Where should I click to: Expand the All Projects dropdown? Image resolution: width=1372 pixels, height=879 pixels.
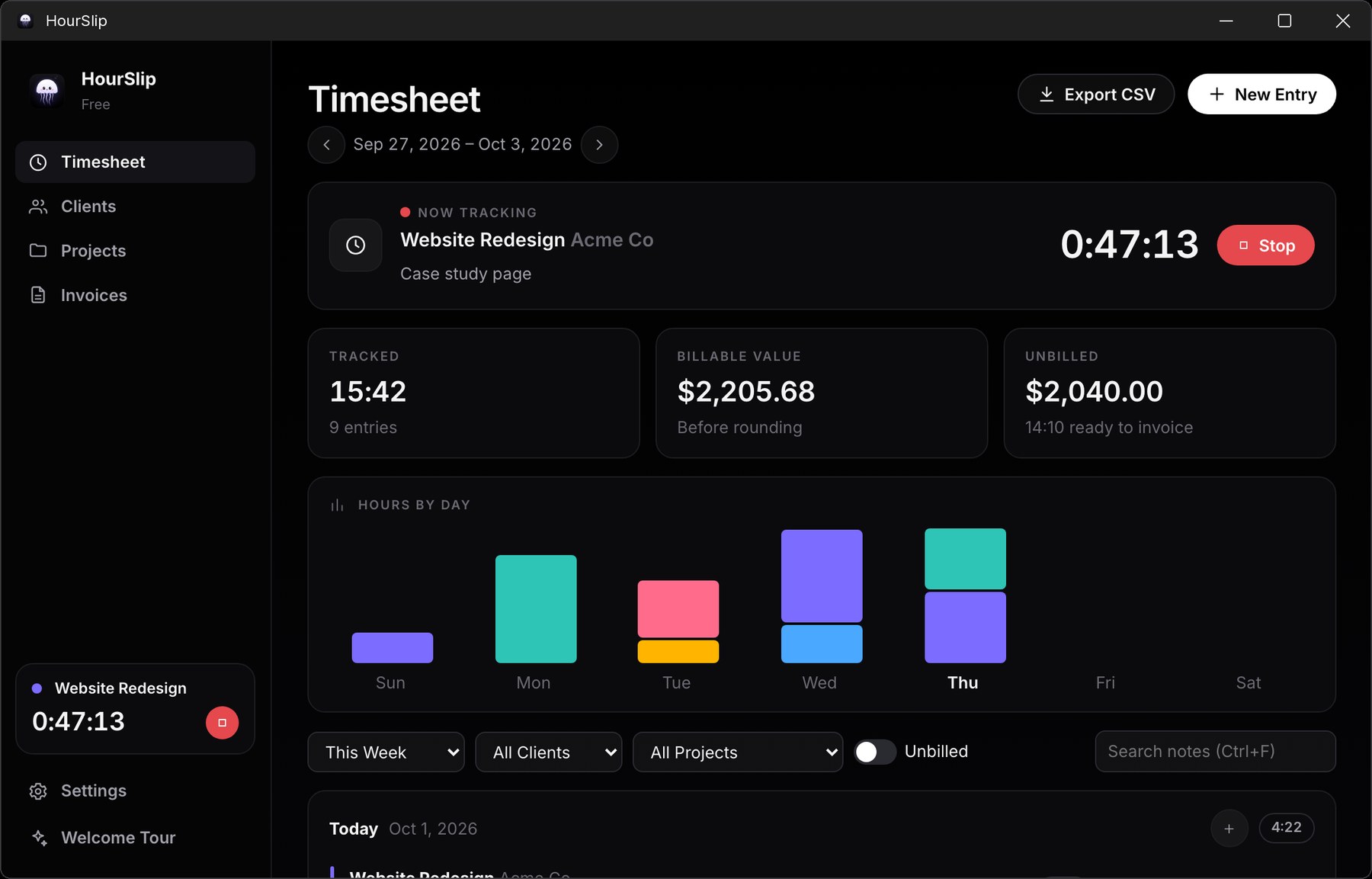[x=738, y=752]
